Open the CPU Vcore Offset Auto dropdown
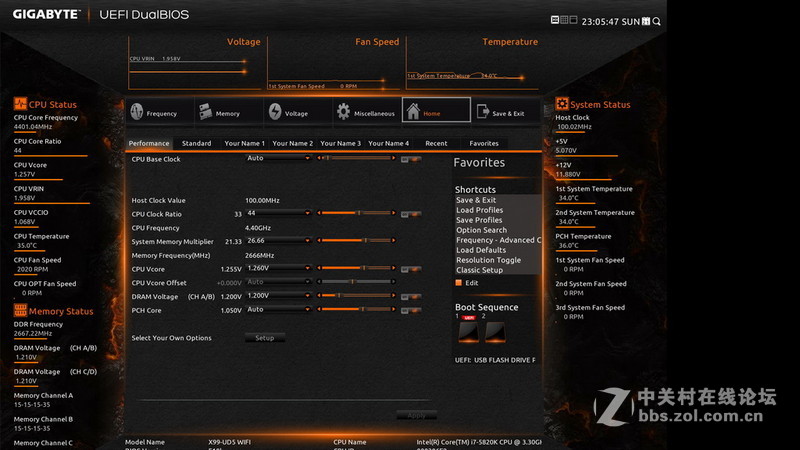The width and height of the screenshot is (800, 450). tap(278, 282)
